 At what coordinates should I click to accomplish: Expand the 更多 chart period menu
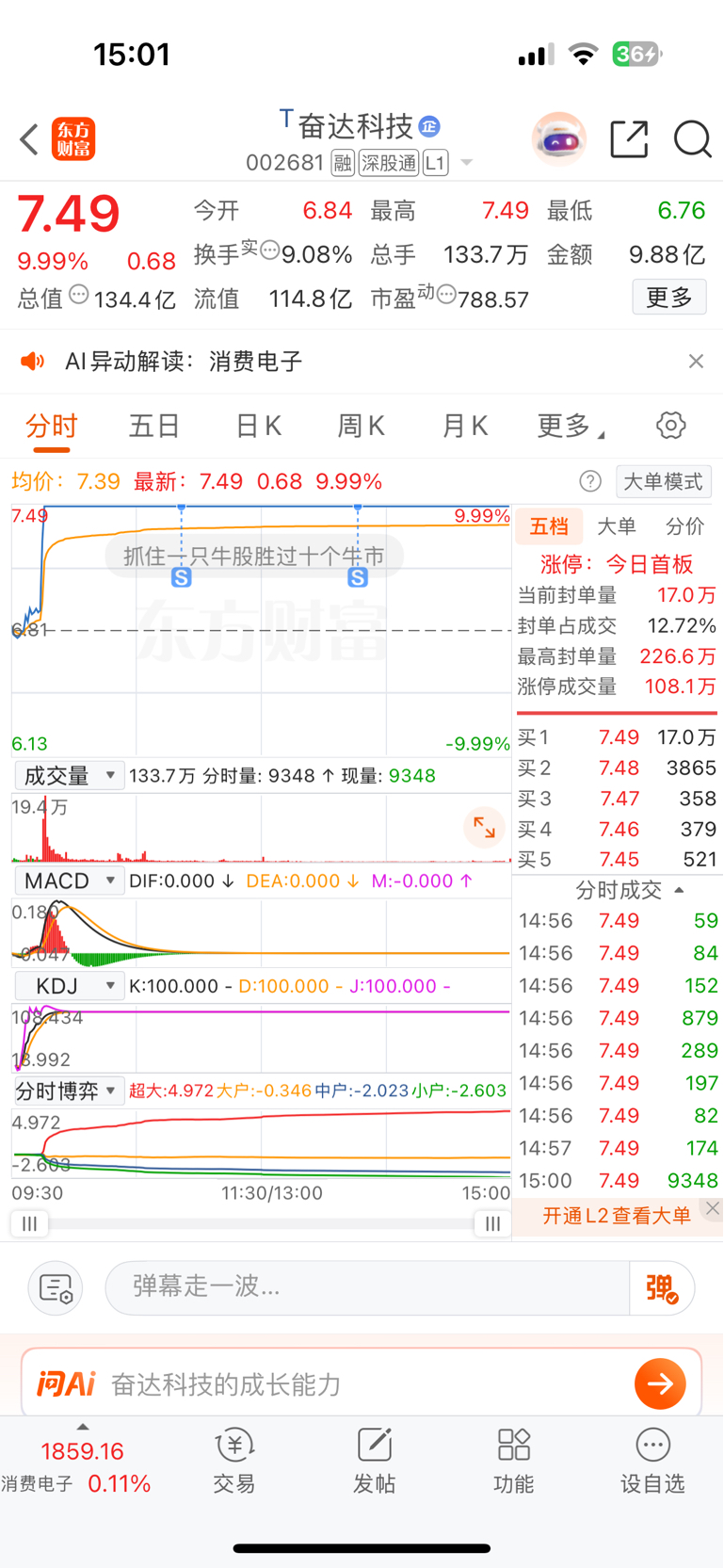(571, 427)
